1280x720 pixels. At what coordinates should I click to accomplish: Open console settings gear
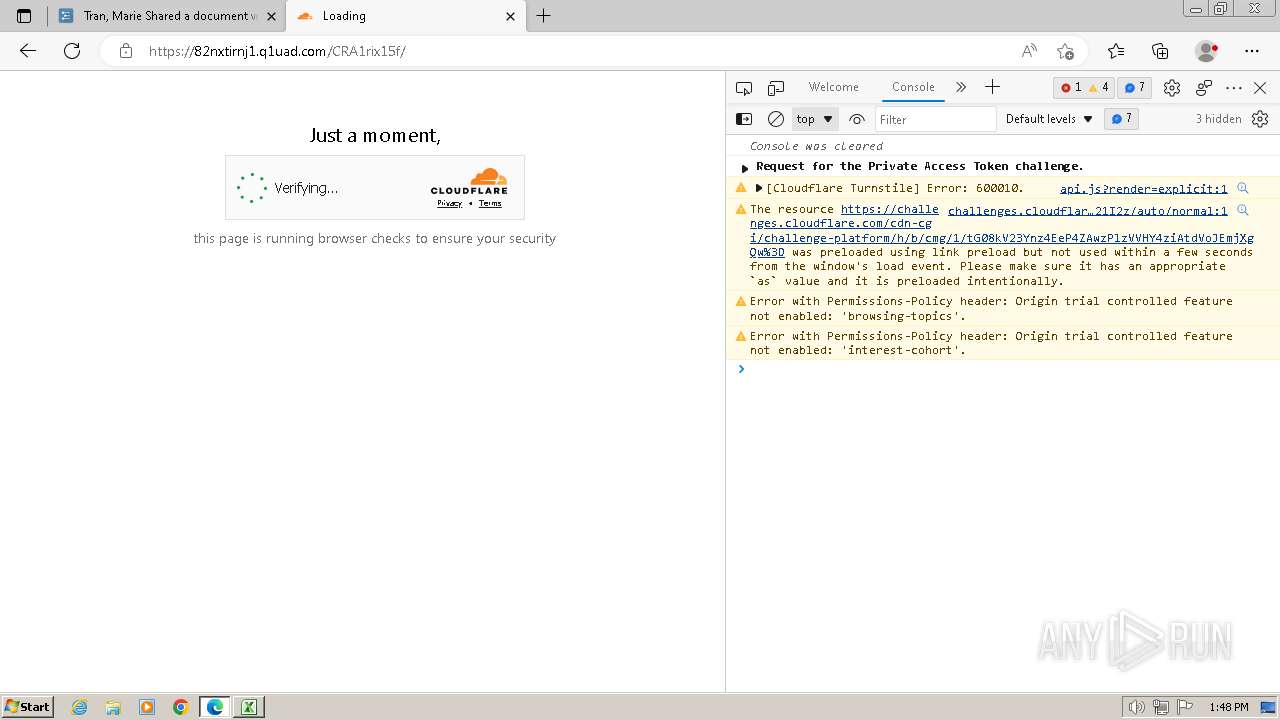(1260, 119)
